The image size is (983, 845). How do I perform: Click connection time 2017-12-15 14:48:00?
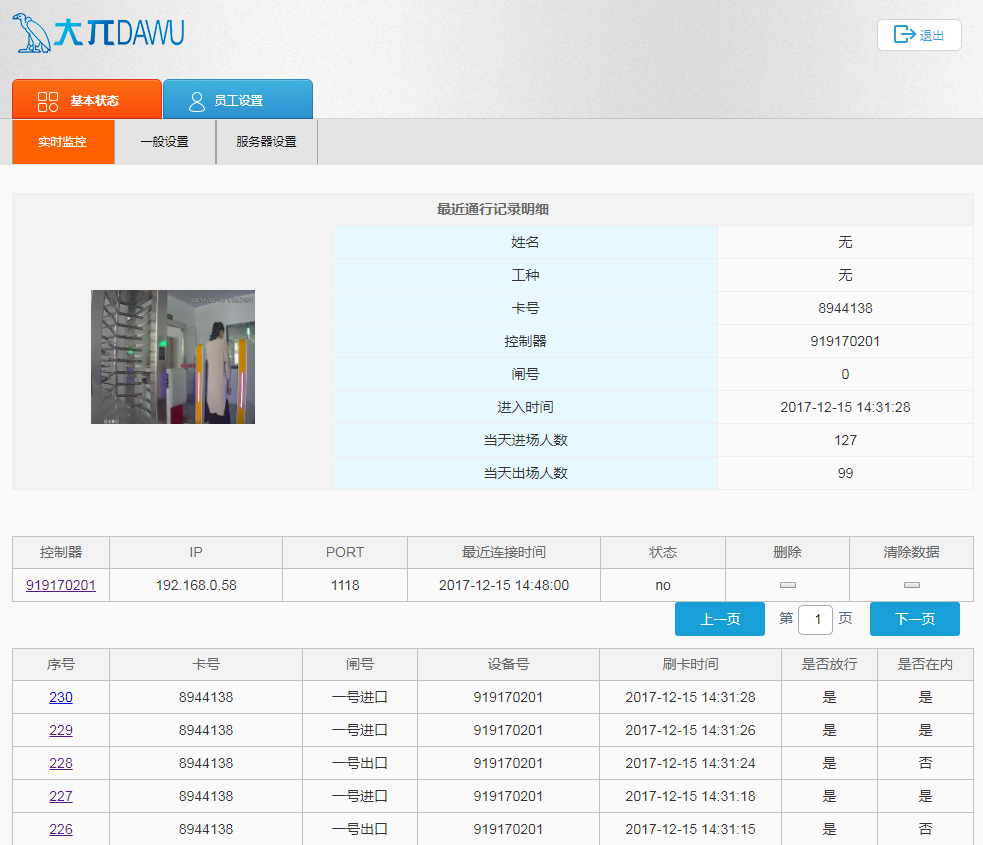click(x=504, y=585)
